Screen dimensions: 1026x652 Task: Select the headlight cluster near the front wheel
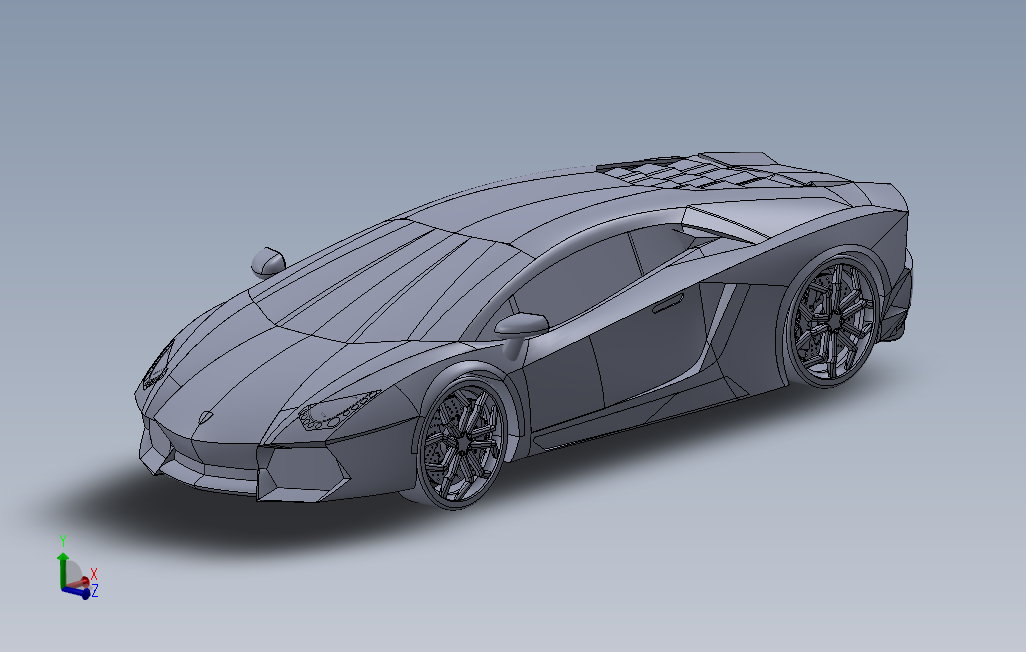338,409
